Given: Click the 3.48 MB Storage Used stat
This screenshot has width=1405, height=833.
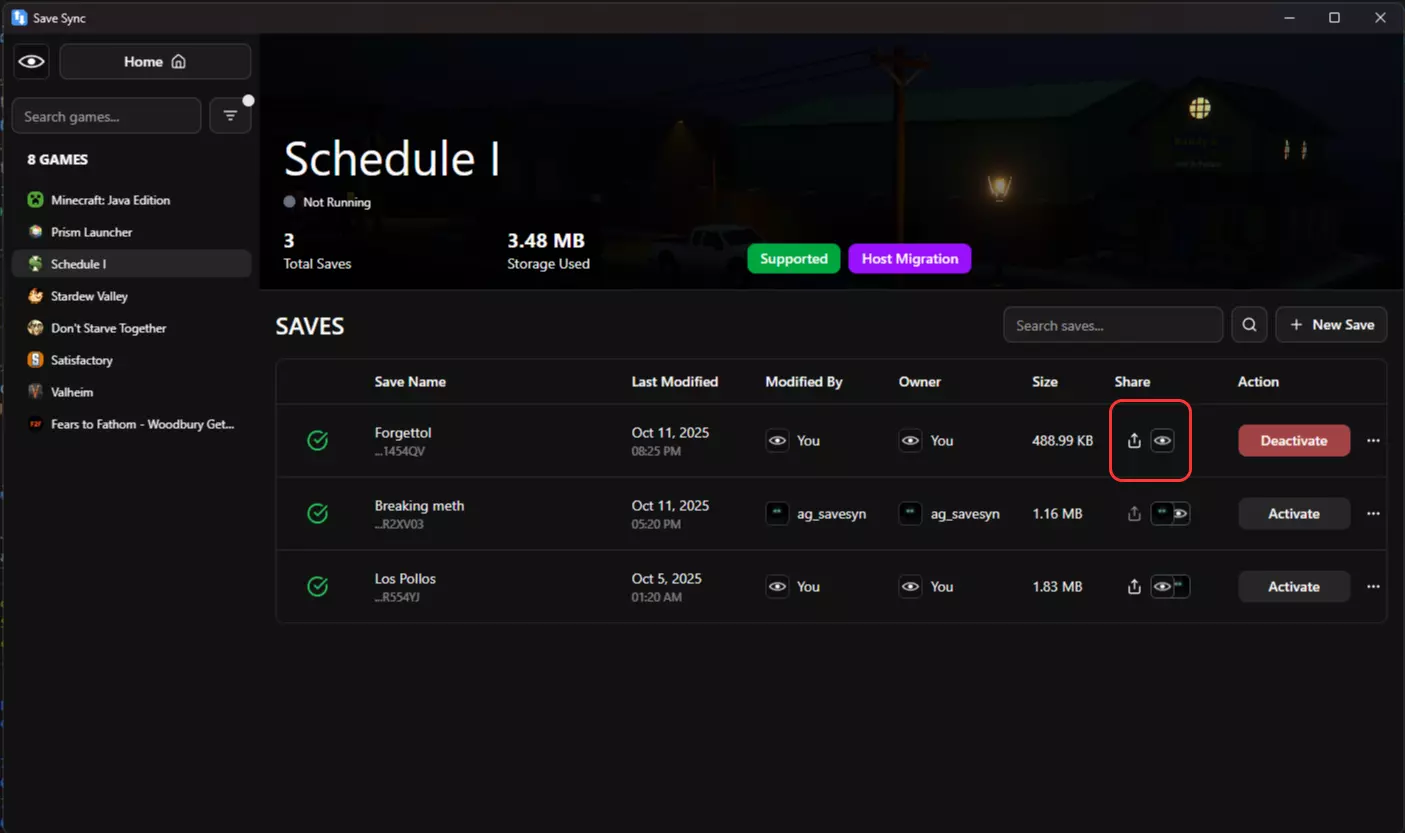Looking at the screenshot, I should (548, 251).
